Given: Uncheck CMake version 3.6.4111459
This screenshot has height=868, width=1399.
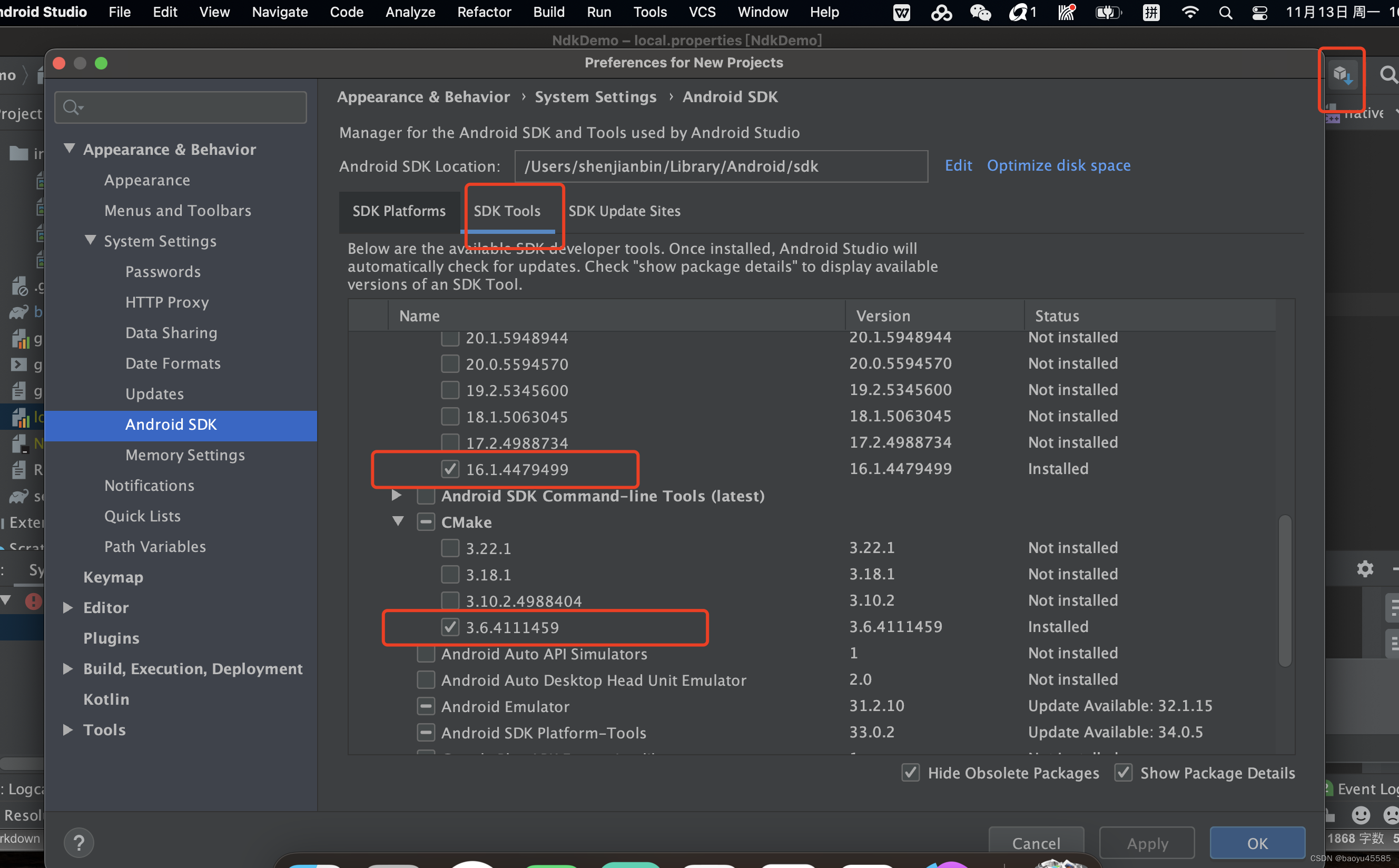Looking at the screenshot, I should tap(450, 627).
